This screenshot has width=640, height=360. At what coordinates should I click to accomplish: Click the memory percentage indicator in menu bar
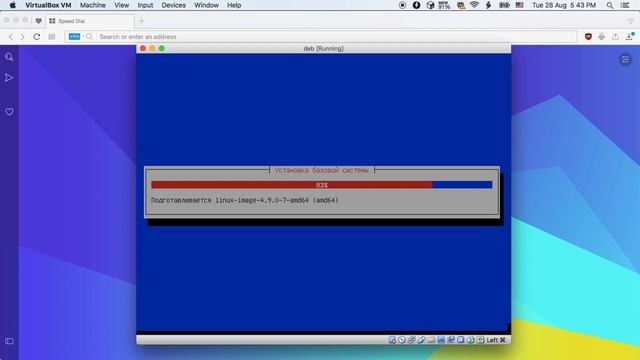coord(444,5)
